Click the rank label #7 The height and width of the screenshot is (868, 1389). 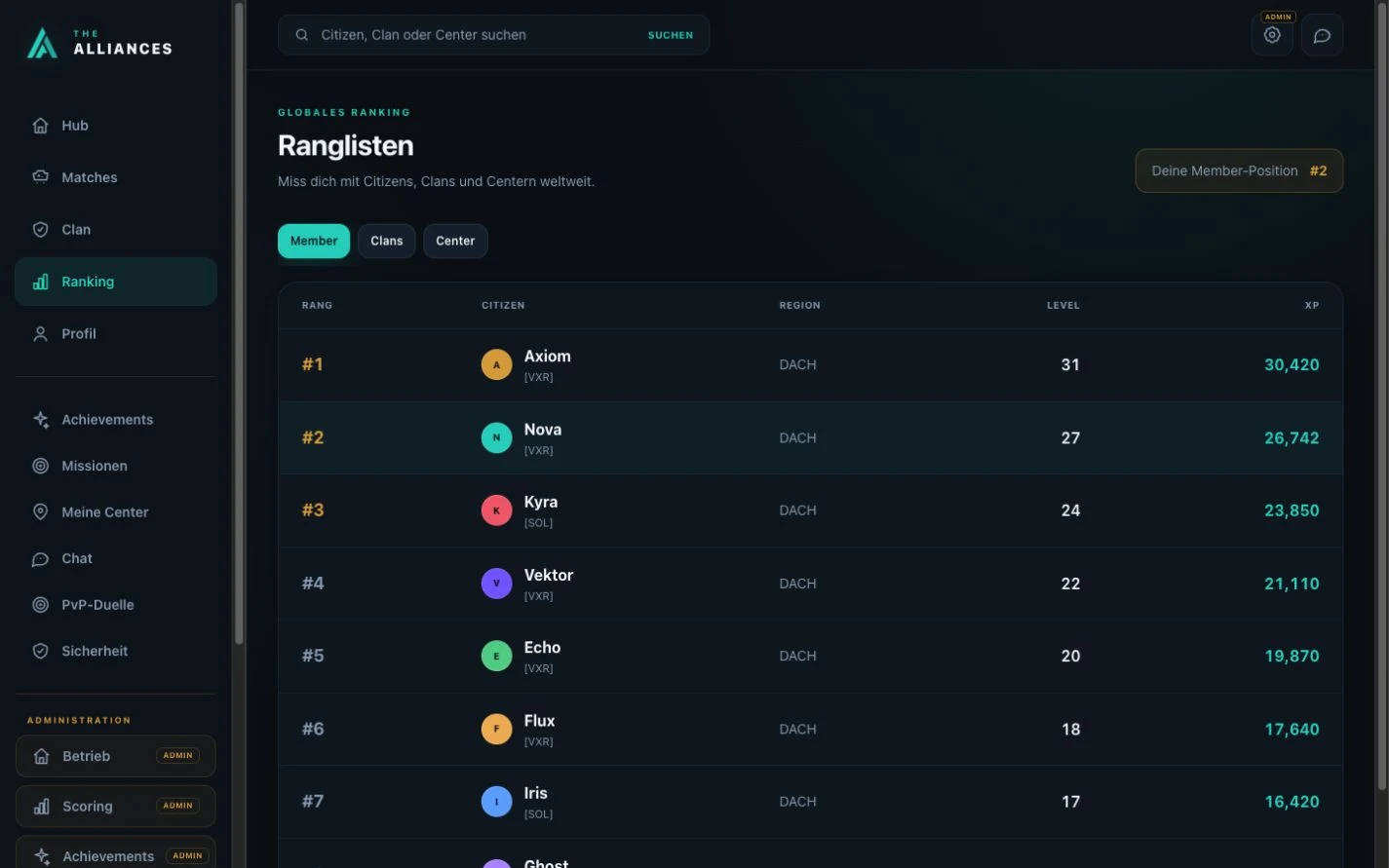click(313, 802)
